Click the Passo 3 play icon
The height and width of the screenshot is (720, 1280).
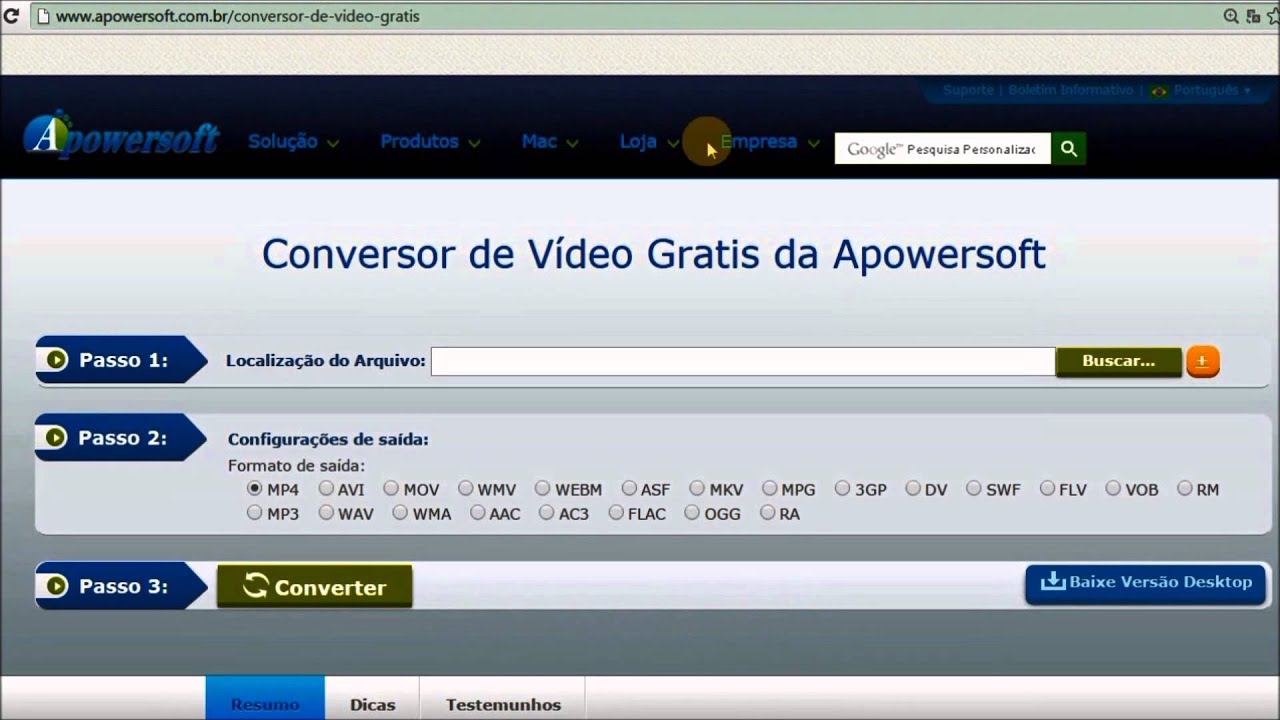(x=57, y=586)
